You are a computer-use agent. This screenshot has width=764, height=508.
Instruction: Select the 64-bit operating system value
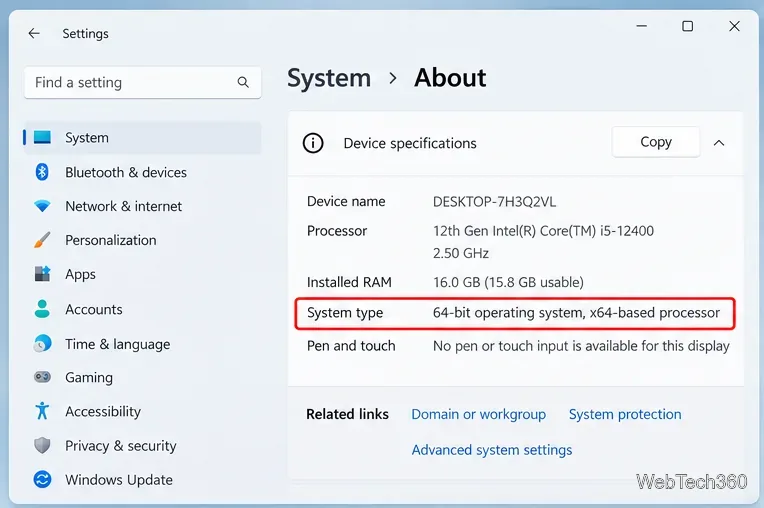[x=576, y=313]
